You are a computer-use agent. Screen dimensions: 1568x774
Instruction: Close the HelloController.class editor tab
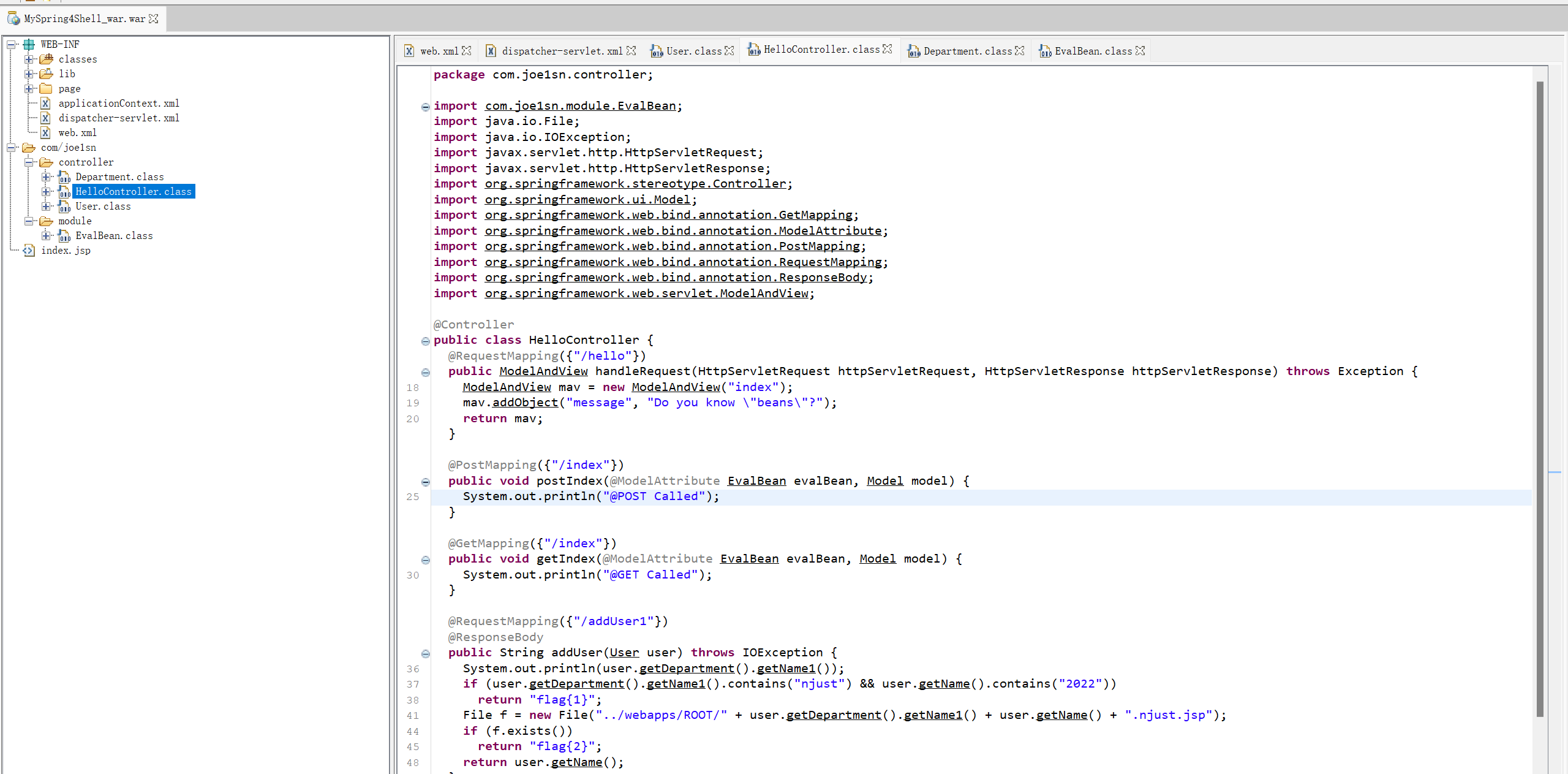point(888,49)
